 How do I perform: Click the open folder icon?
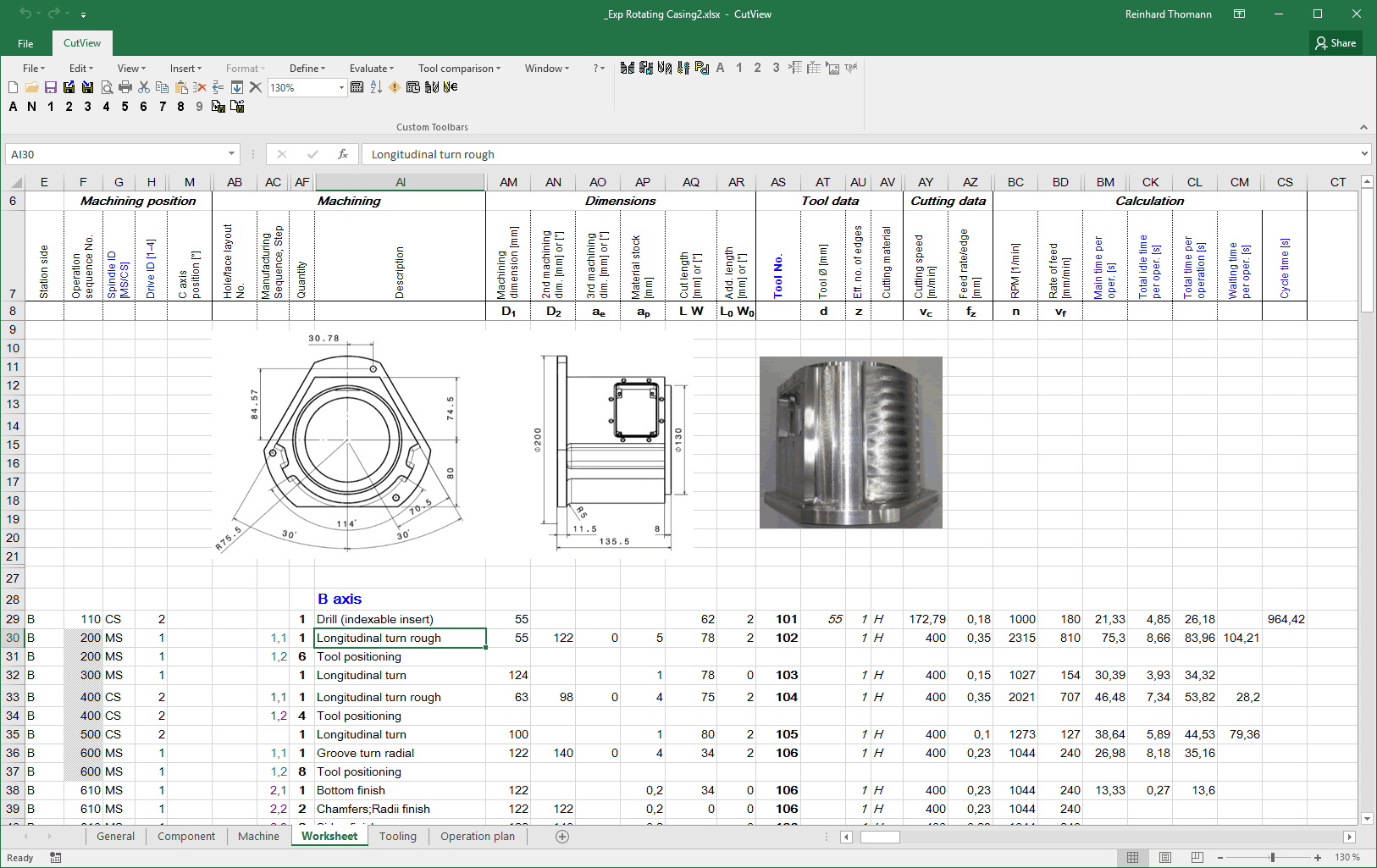(x=32, y=87)
